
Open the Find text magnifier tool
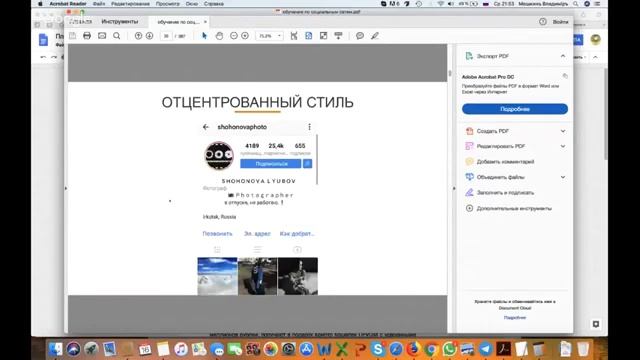point(117,36)
